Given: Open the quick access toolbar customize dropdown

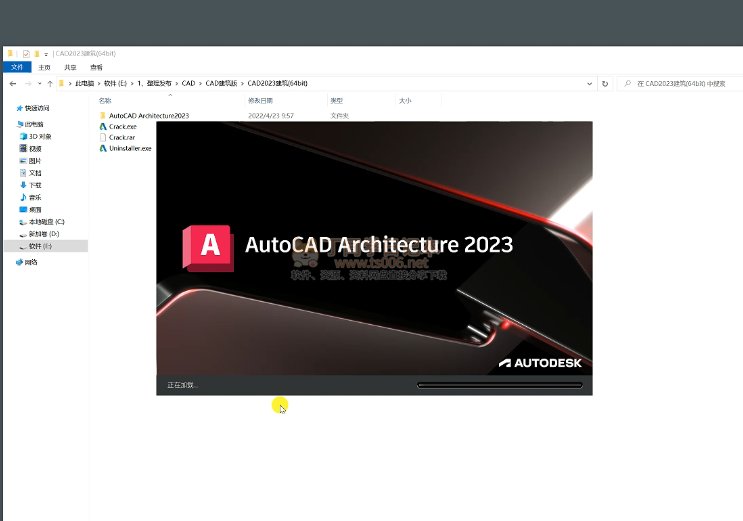Looking at the screenshot, I should (46, 54).
